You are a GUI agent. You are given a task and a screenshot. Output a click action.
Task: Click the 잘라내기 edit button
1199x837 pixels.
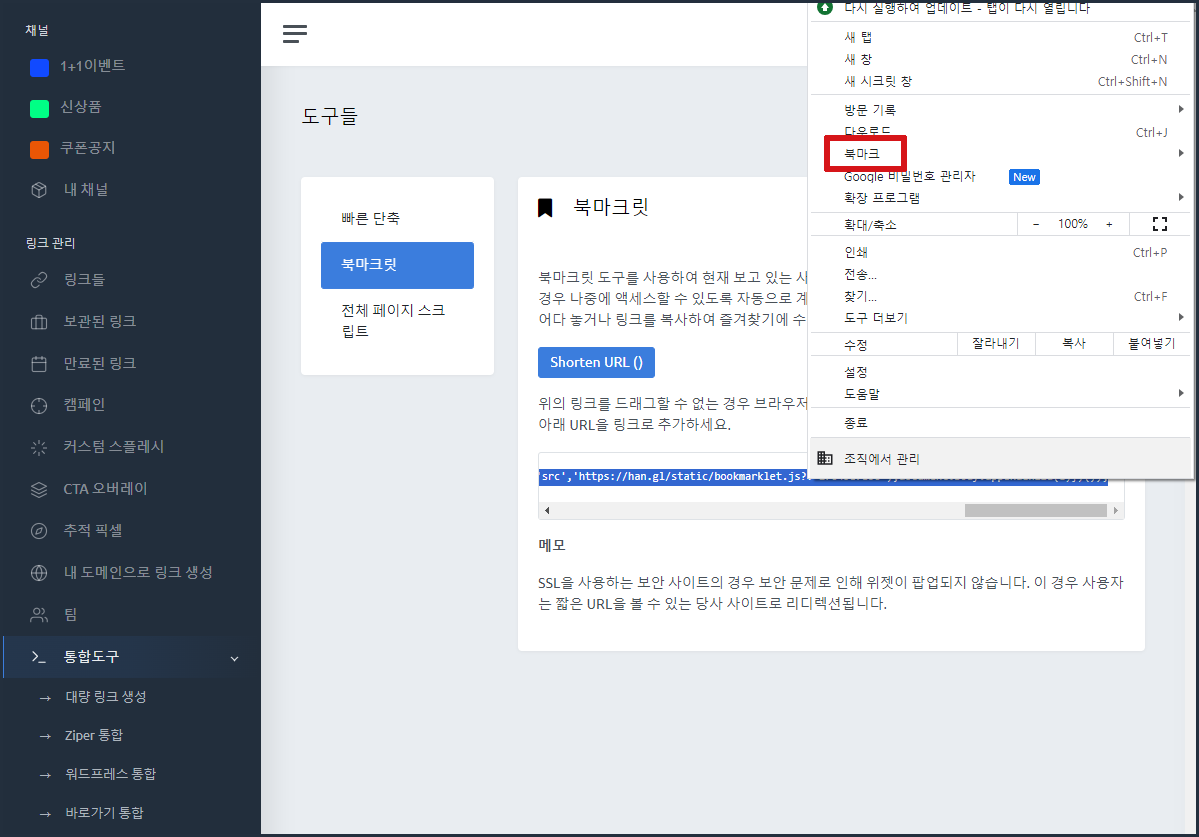(x=996, y=344)
